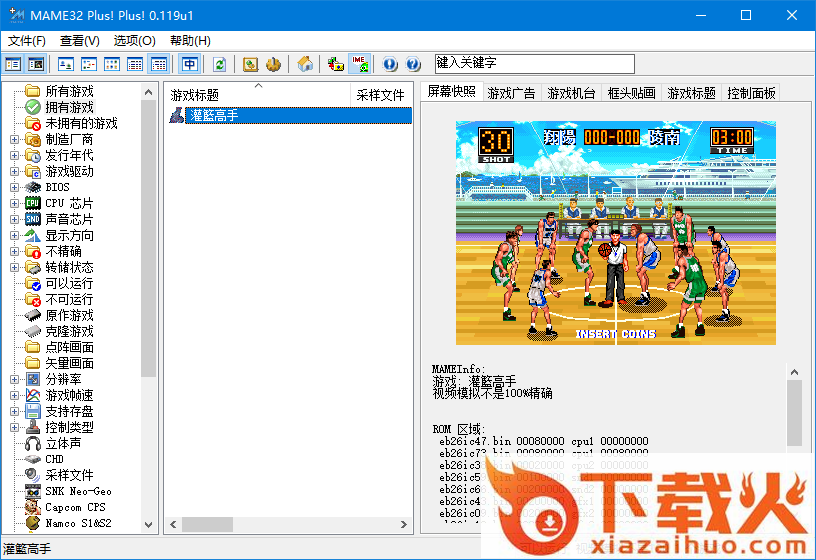Switch to the 框头贴画 tab
Viewport: 816px width, 560px height.
pyautogui.click(x=631, y=93)
